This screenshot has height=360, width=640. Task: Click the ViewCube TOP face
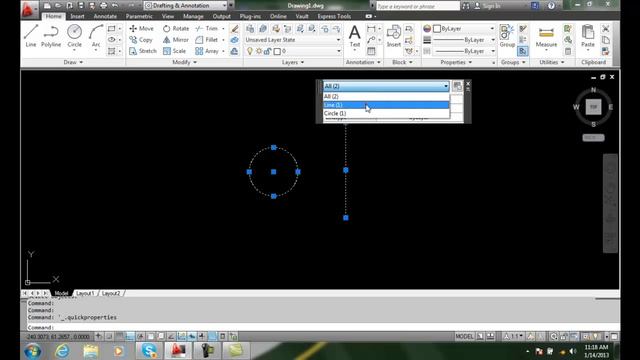pyautogui.click(x=593, y=107)
